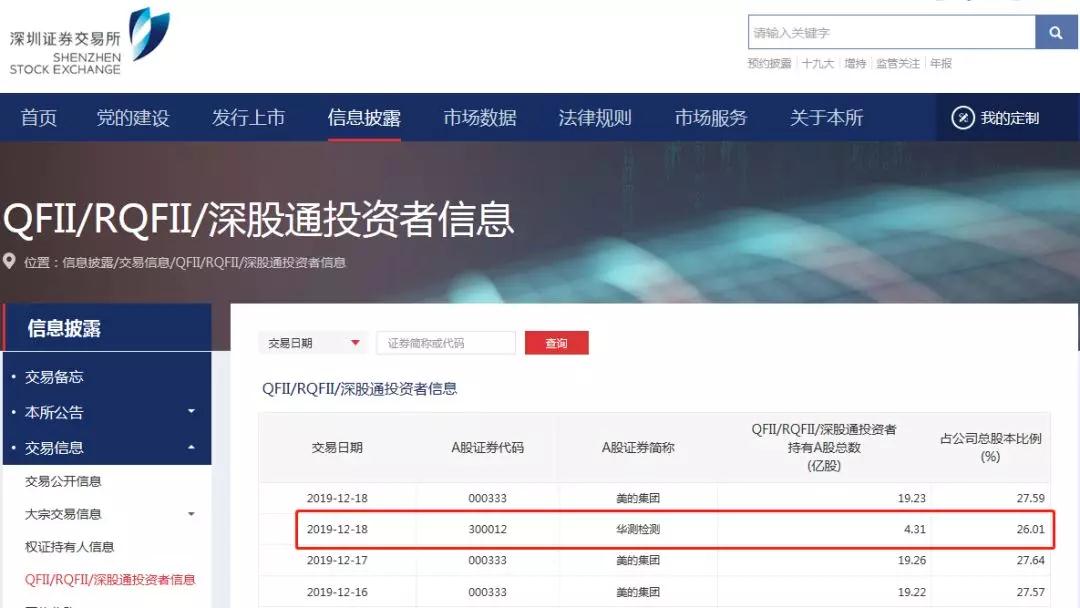Click the 持有A股总数 column header
Image resolution: width=1080 pixels, height=608 pixels.
point(824,448)
